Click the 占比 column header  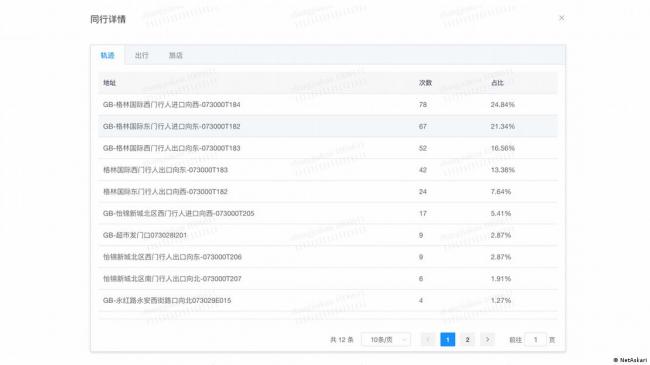(497, 83)
